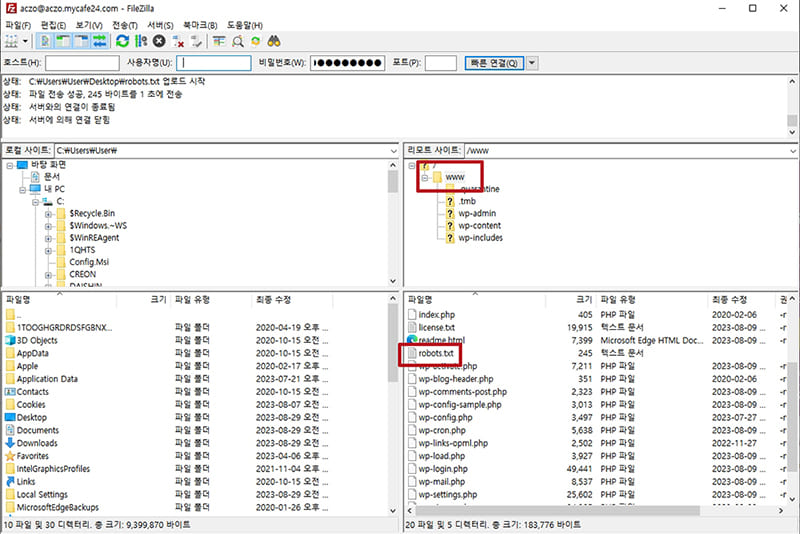Select the license.txt remote file
Viewport: 800px width, 534px height.
coord(436,327)
